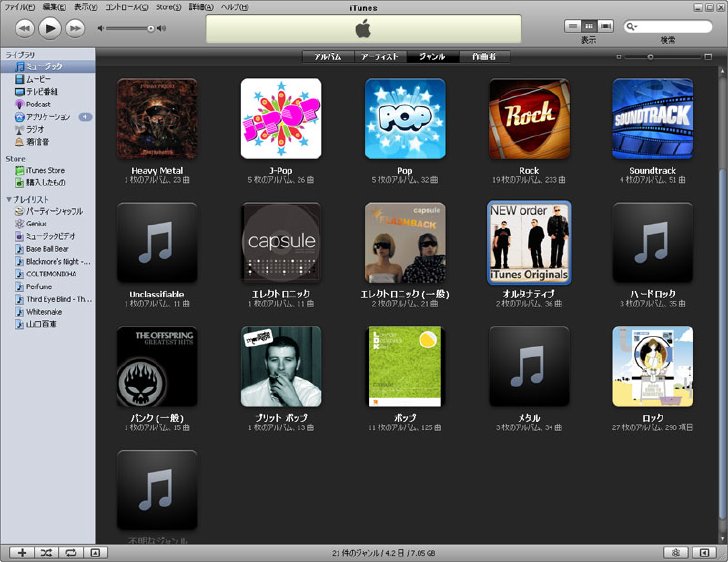Open ミュージック library in sidebar

48,66
